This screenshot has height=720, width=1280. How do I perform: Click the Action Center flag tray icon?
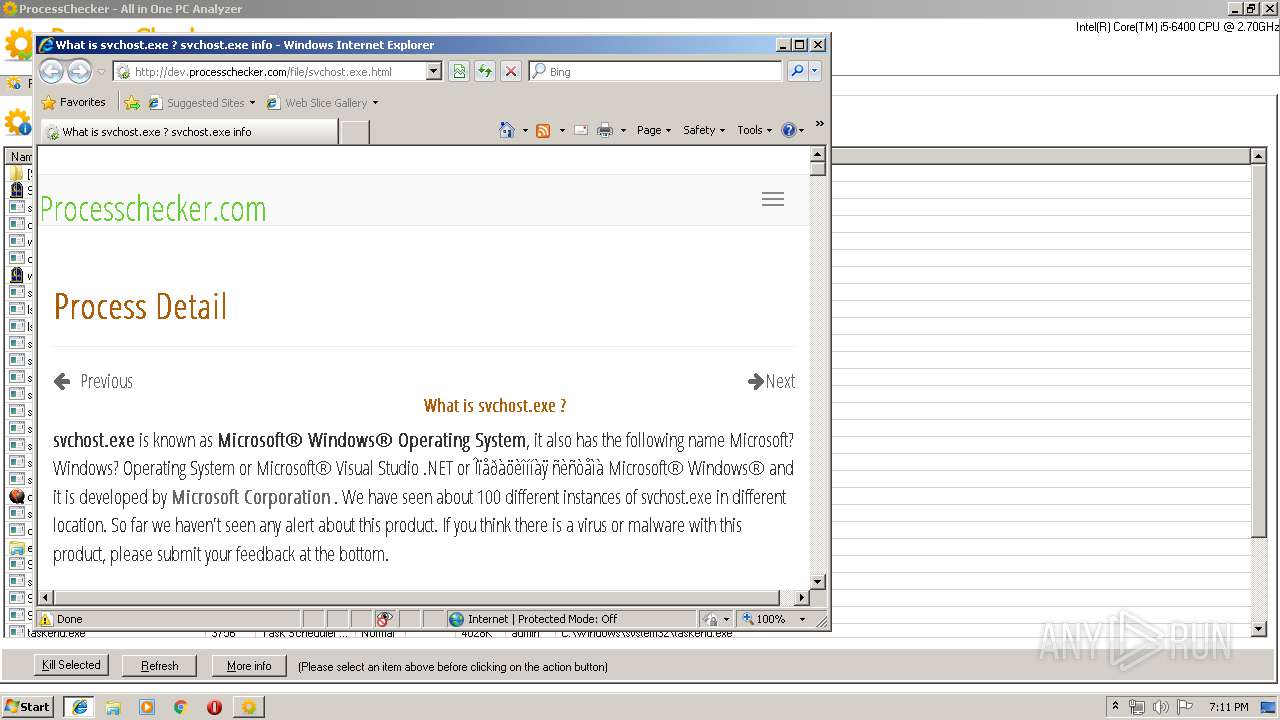point(1186,707)
